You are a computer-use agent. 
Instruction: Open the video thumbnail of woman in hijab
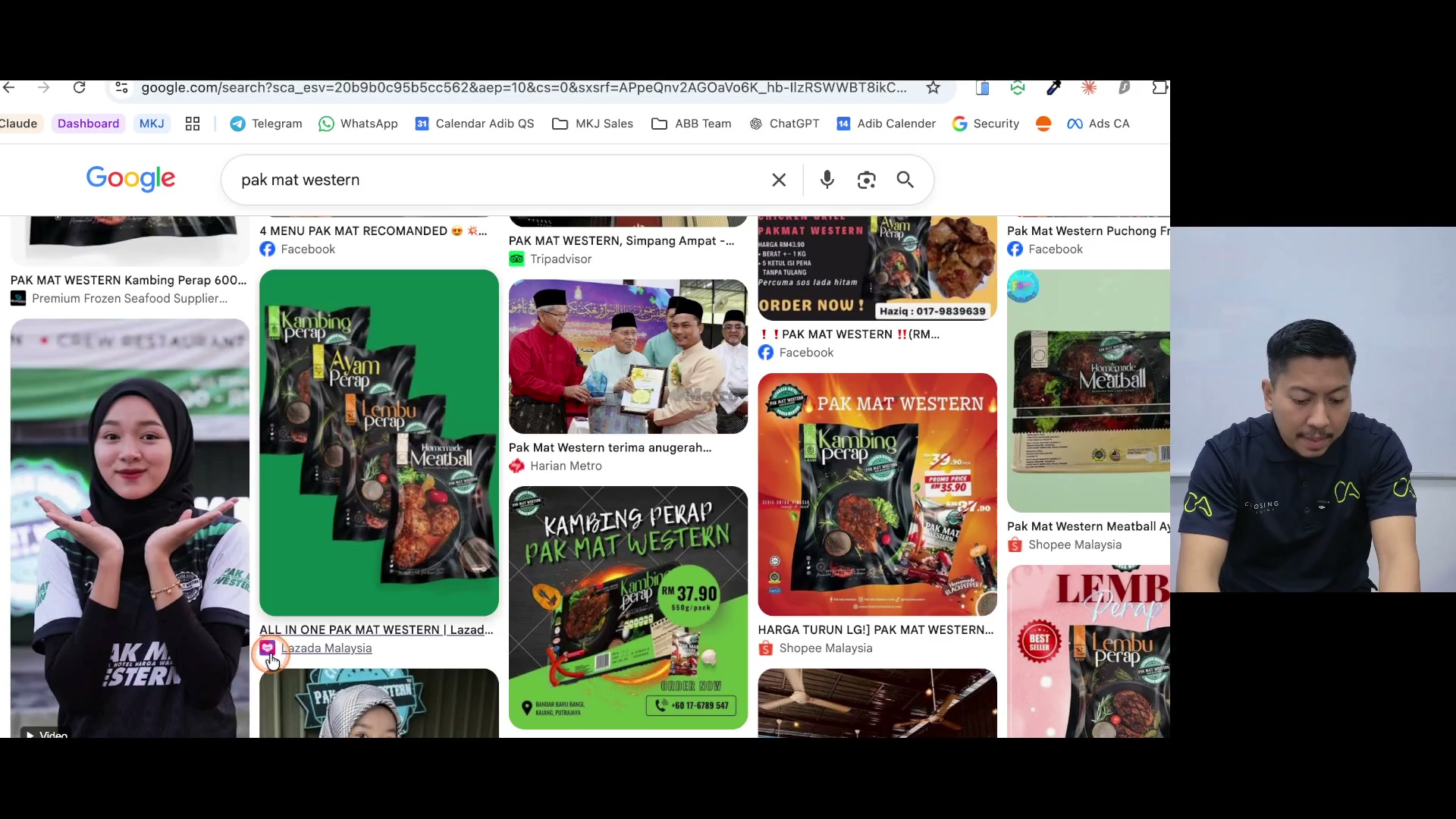[x=130, y=528]
